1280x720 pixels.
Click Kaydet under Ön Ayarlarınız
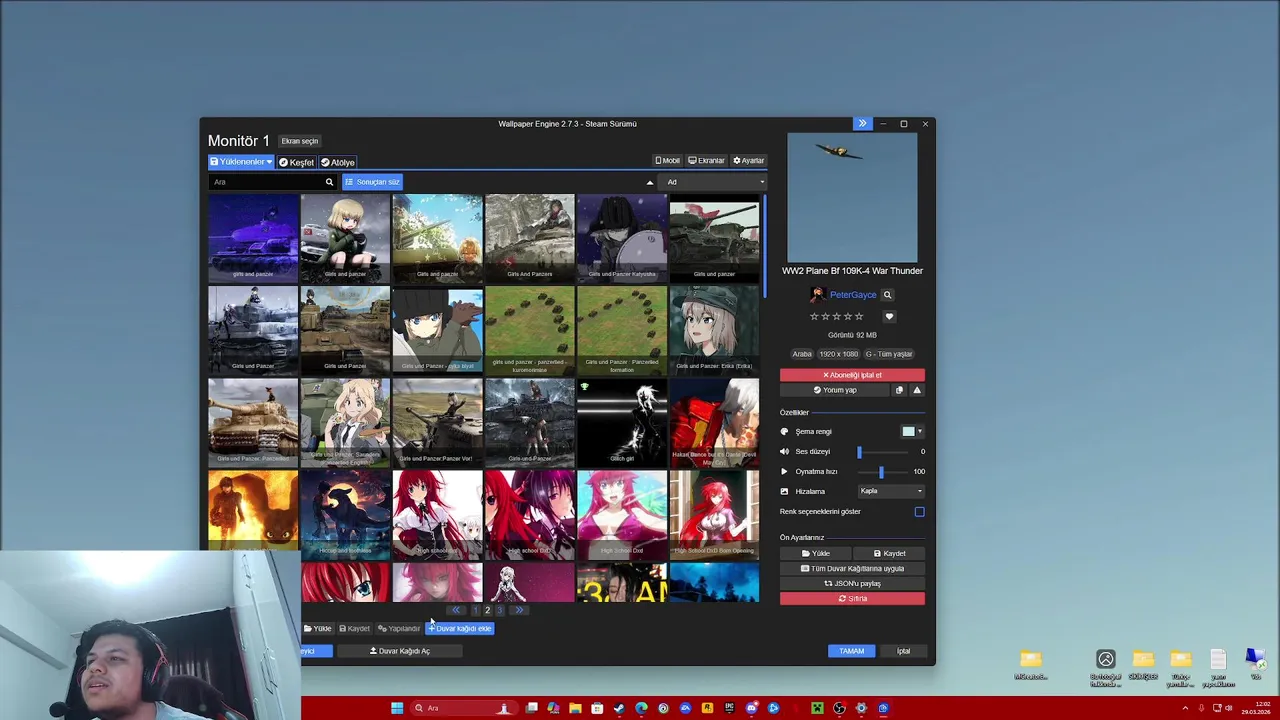889,553
